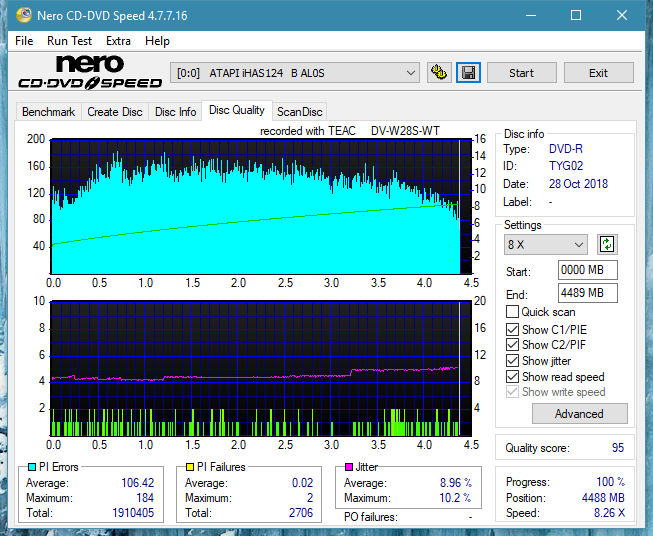Click the PO failures label
653x536 pixels.
[x=371, y=517]
